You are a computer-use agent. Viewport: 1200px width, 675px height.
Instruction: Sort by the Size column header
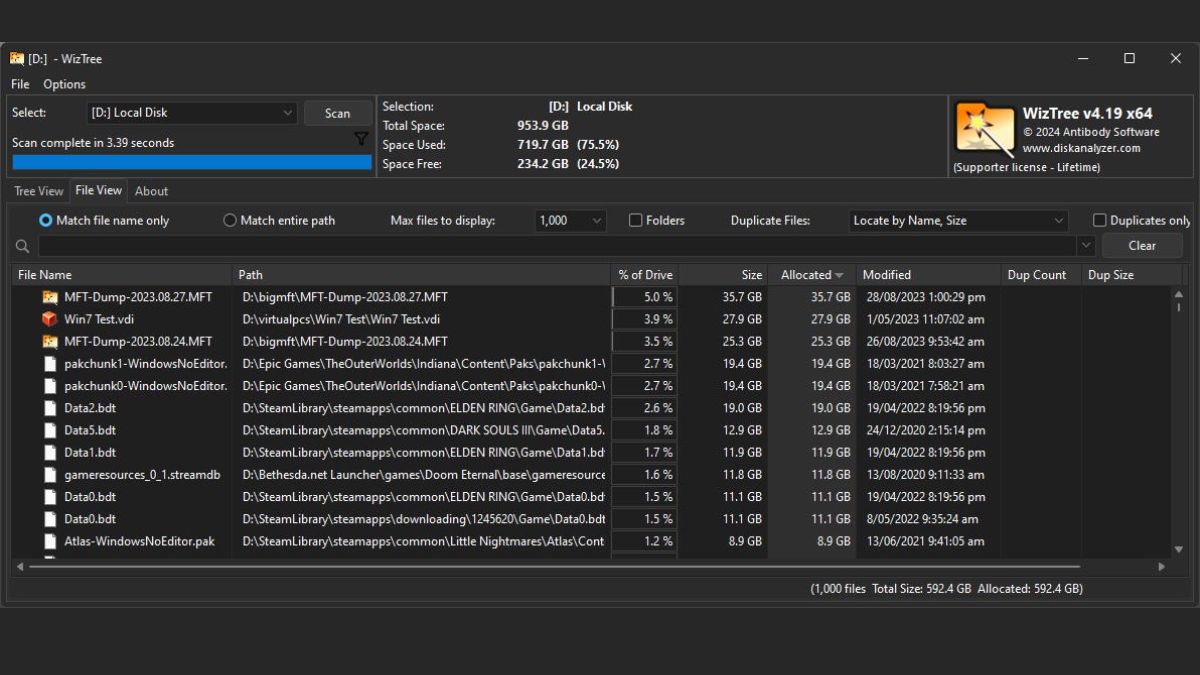(x=723, y=275)
